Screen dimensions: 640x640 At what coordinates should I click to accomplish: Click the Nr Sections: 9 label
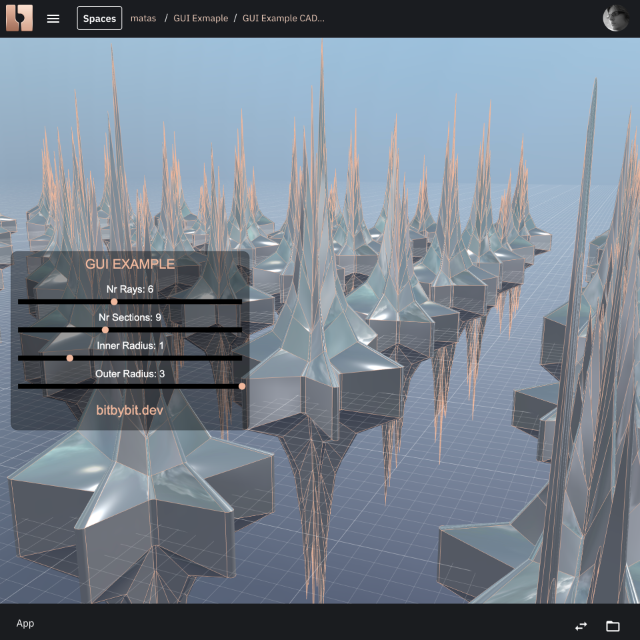pos(130,318)
